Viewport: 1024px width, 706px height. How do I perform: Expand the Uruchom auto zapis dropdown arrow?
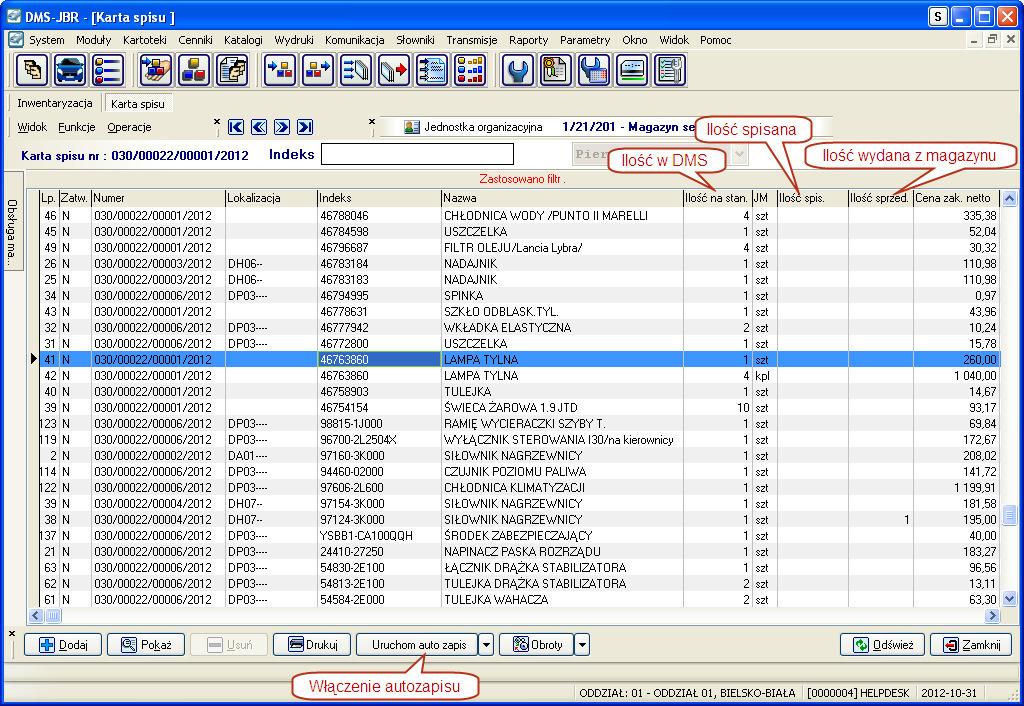[486, 645]
